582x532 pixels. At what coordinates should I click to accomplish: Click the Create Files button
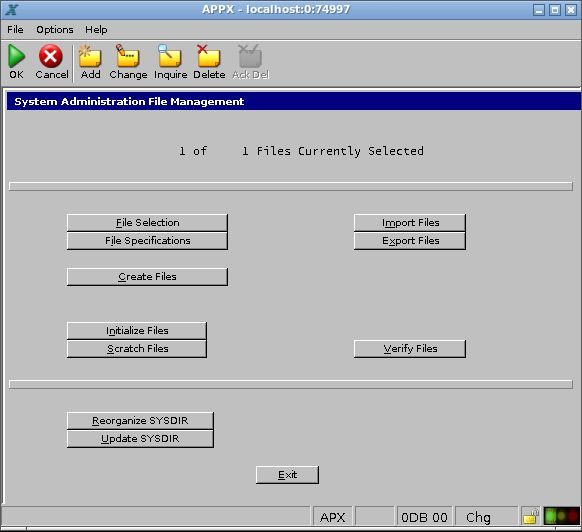click(x=147, y=277)
